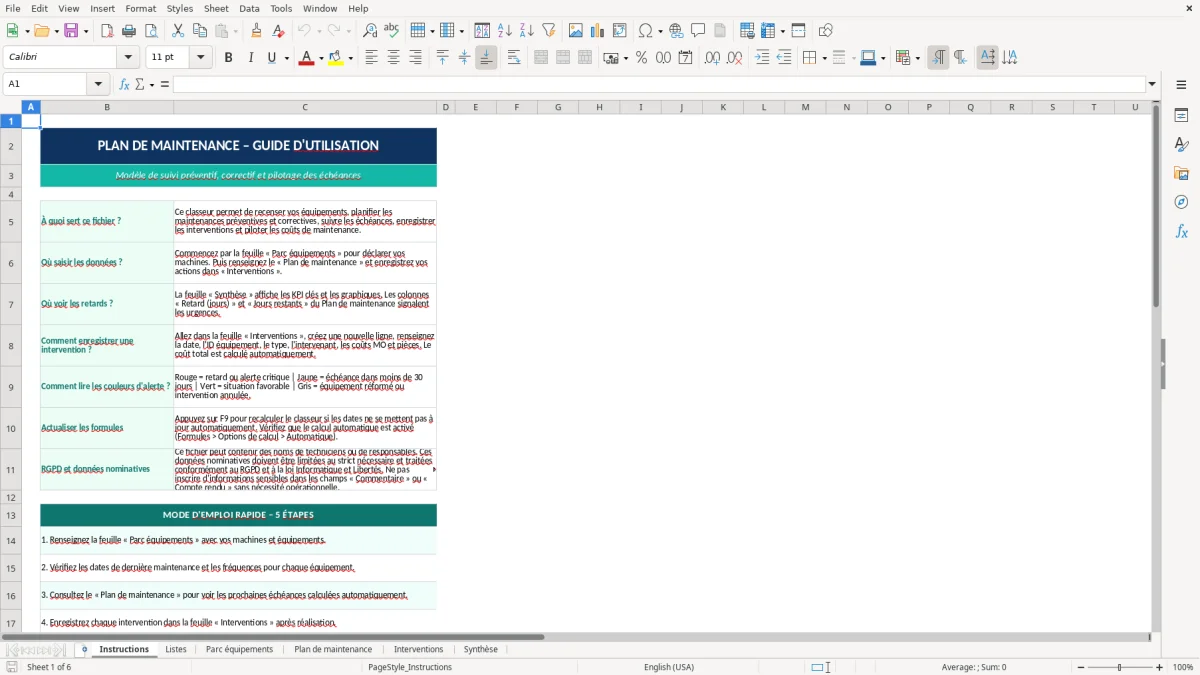Add a decimal place
This screenshot has width=1200, height=675.
coord(712,58)
